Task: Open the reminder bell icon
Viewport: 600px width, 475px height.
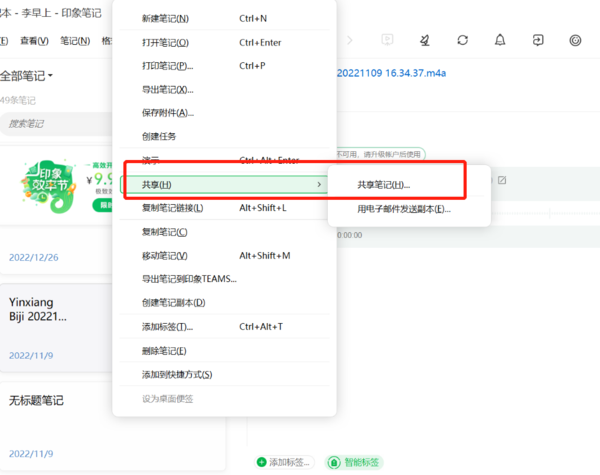Action: pyautogui.click(x=500, y=40)
